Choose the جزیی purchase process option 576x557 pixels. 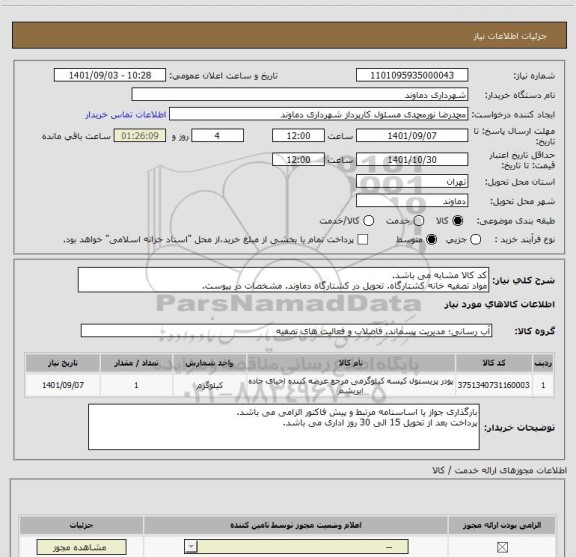click(x=475, y=240)
